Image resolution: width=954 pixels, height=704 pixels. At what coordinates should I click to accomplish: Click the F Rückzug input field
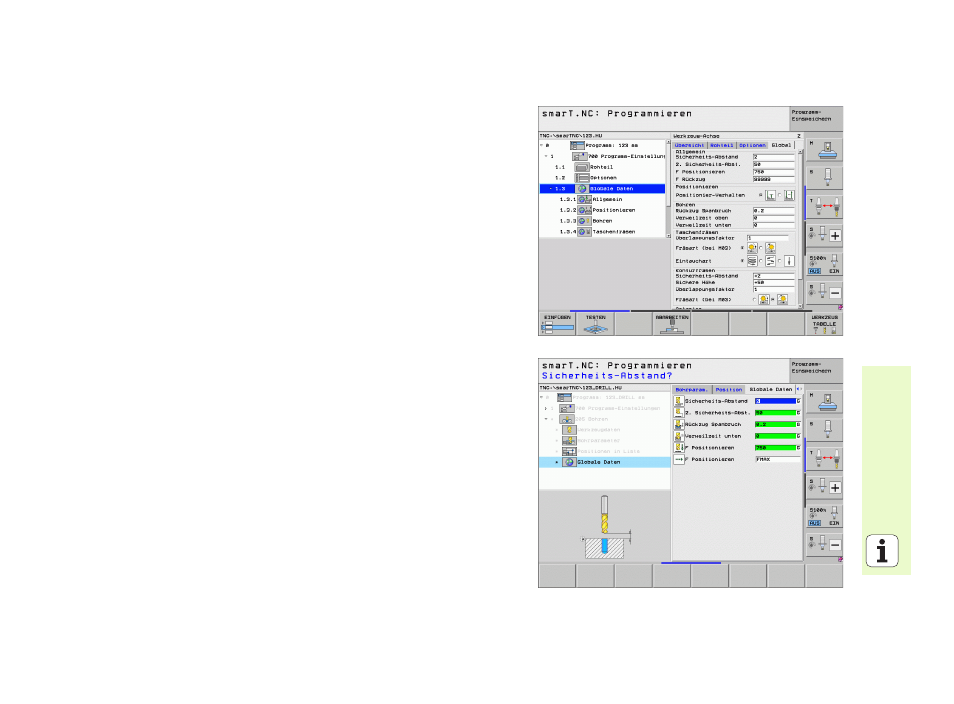[774, 179]
